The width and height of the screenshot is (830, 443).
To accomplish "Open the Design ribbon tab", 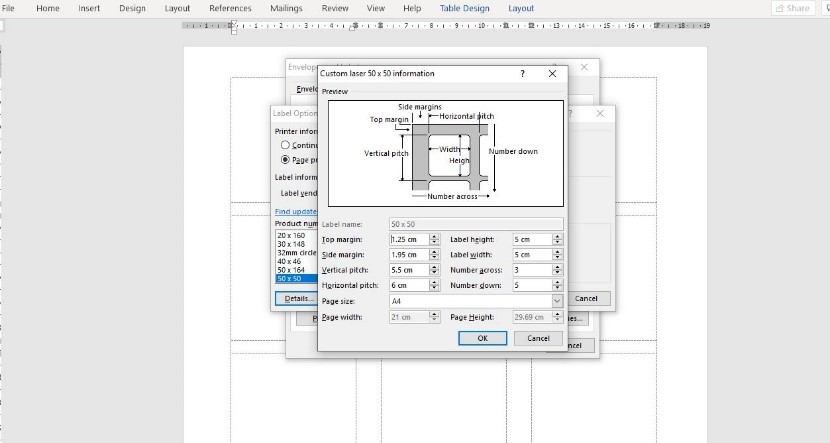I will (132, 8).
